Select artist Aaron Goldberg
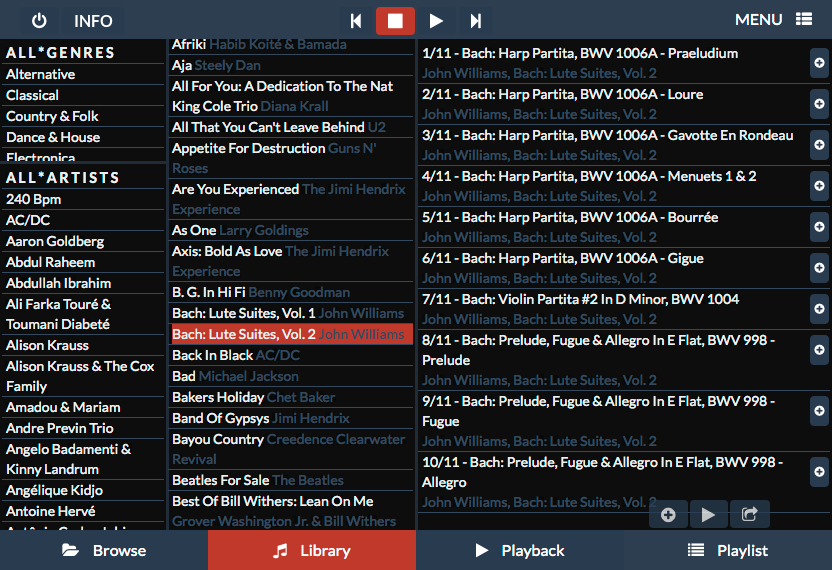The height and width of the screenshot is (570, 832). [x=83, y=241]
